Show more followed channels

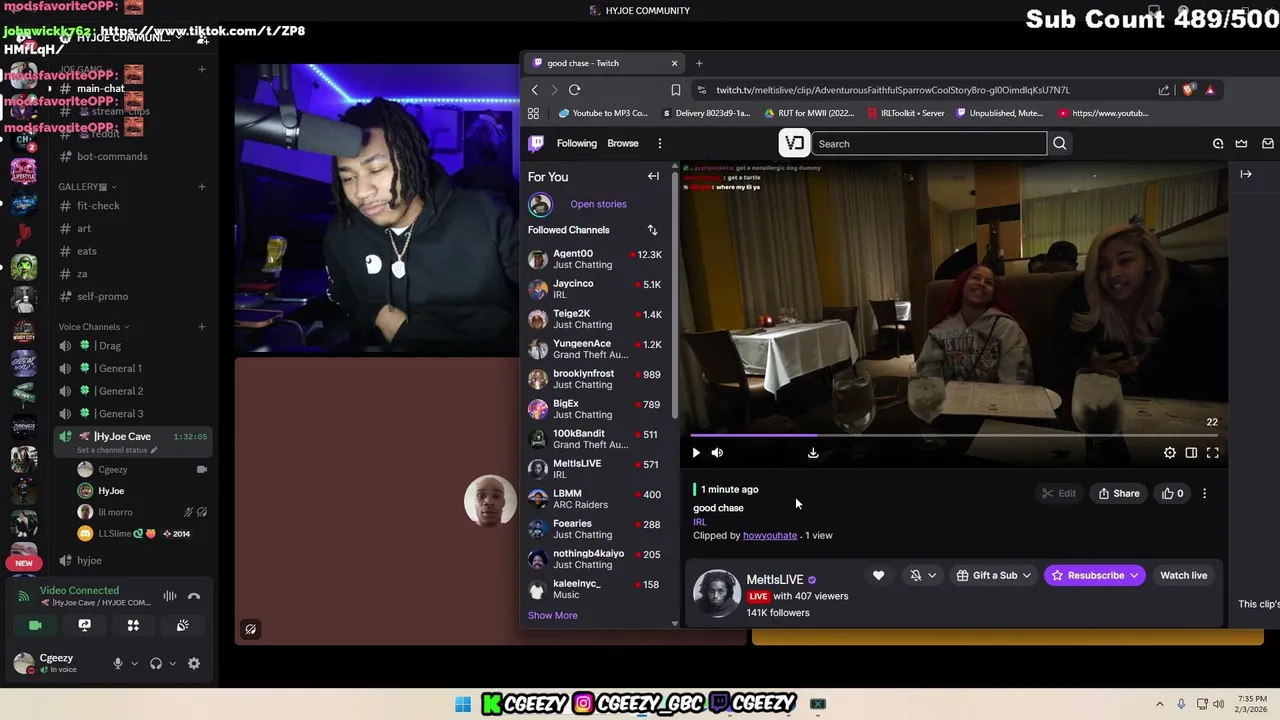tap(552, 615)
